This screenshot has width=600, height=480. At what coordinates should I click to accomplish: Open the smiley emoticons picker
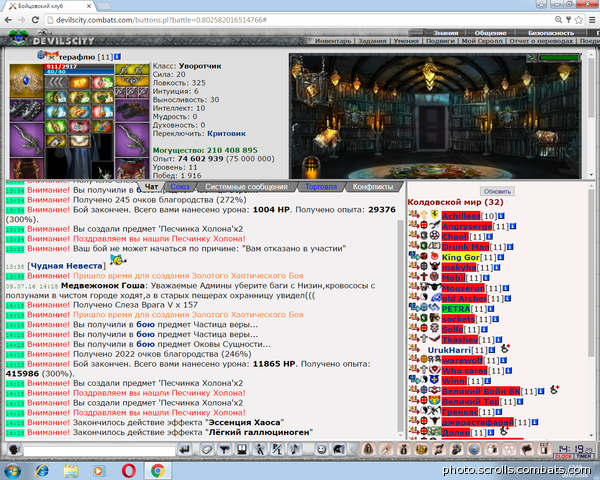321,449
